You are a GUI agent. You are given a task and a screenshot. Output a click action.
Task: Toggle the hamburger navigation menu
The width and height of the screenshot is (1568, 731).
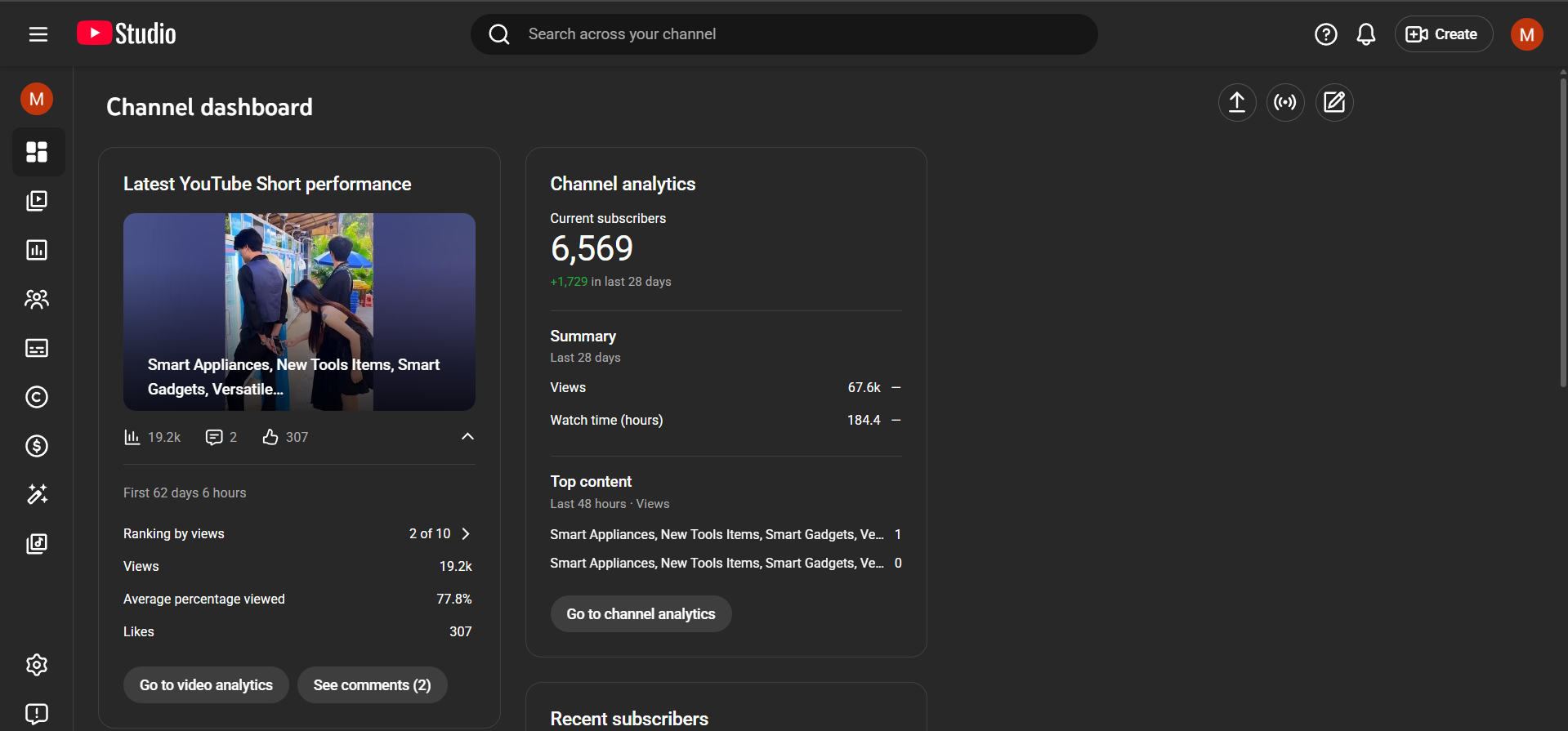click(38, 34)
